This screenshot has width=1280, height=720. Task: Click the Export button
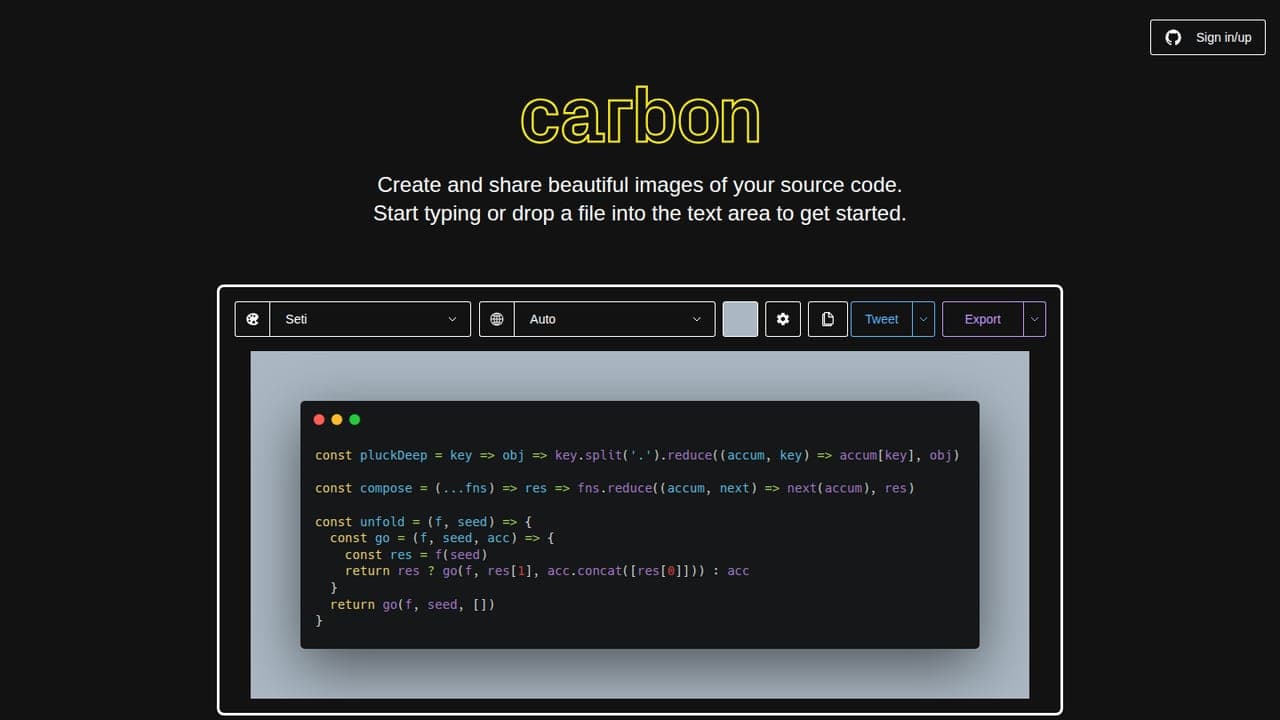982,319
